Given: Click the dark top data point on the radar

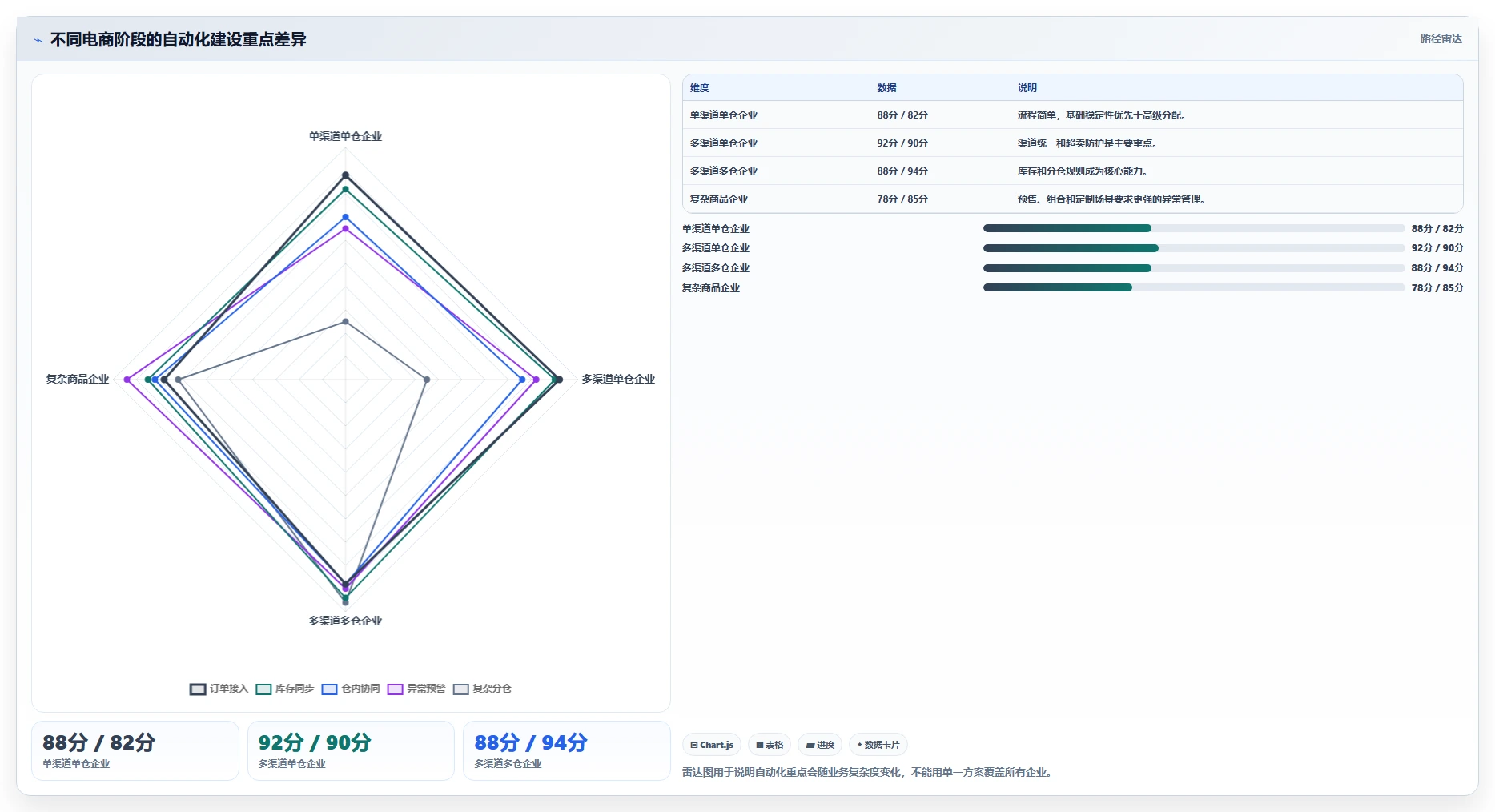Looking at the screenshot, I should click(346, 175).
